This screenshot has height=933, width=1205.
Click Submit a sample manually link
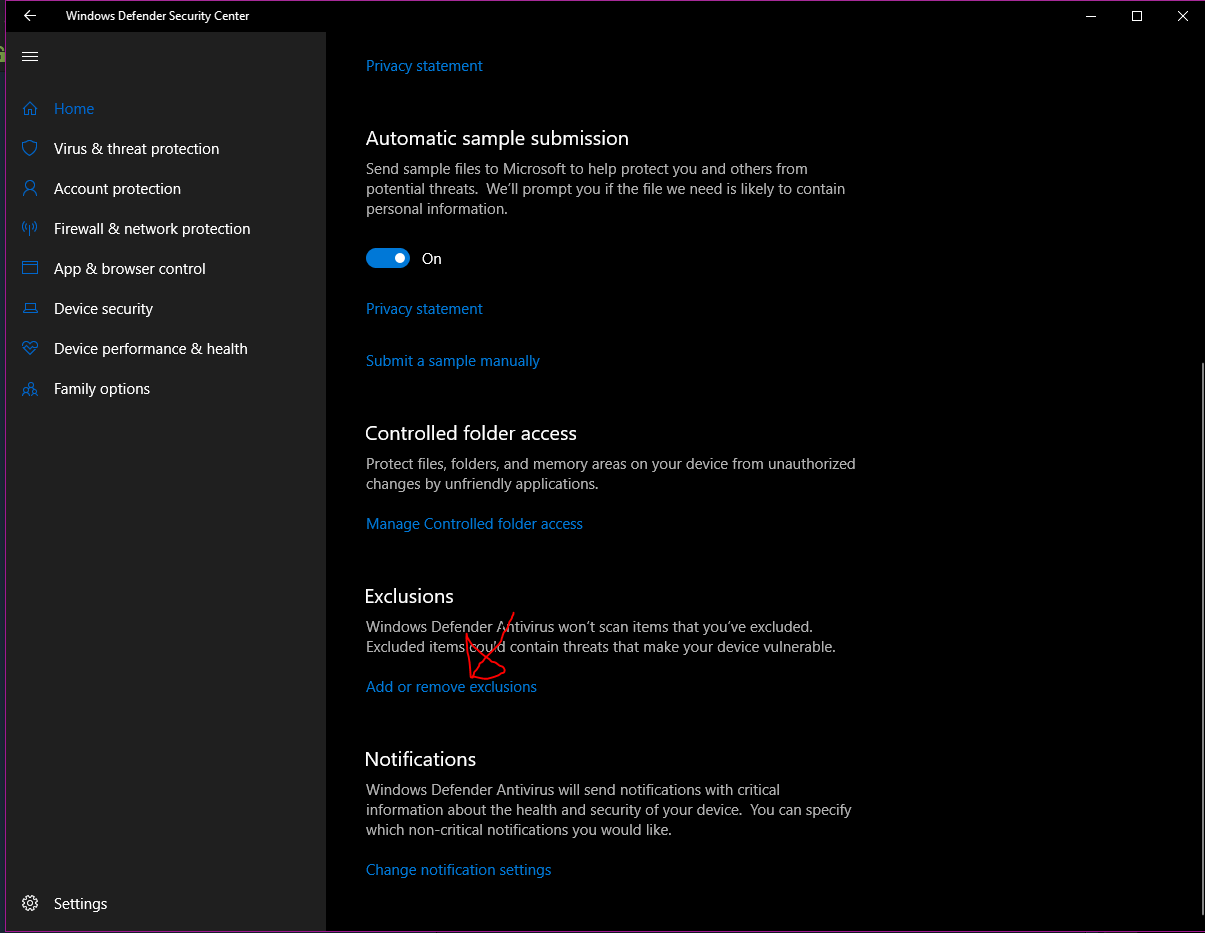point(452,361)
